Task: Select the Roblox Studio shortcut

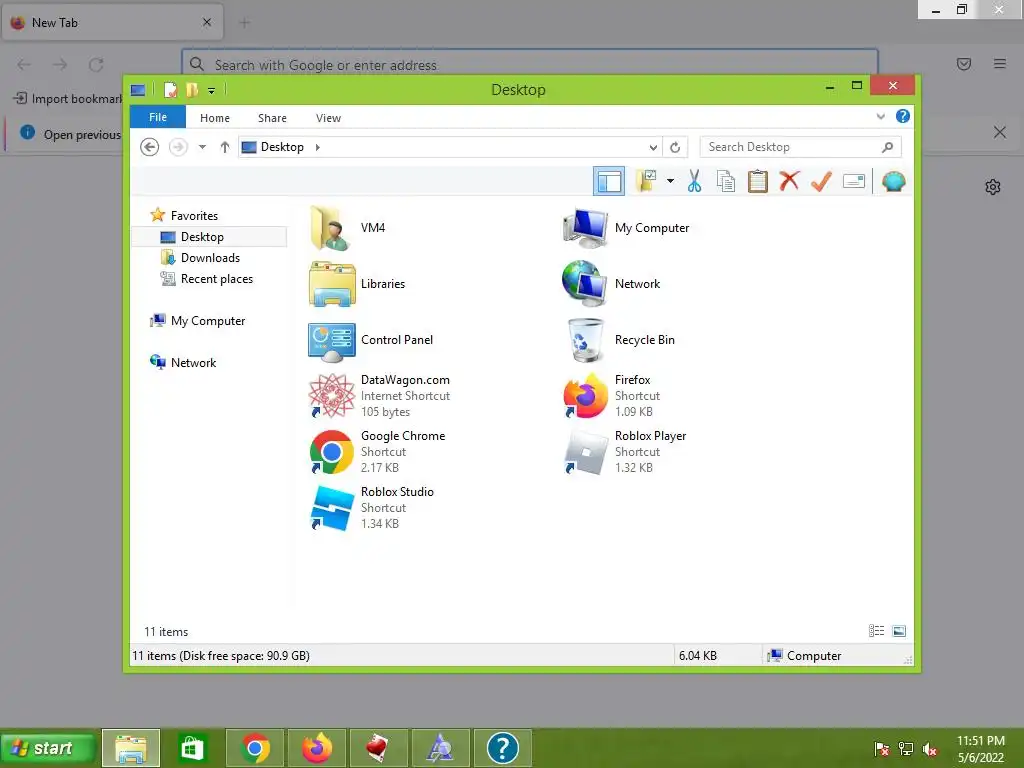Action: [372, 507]
